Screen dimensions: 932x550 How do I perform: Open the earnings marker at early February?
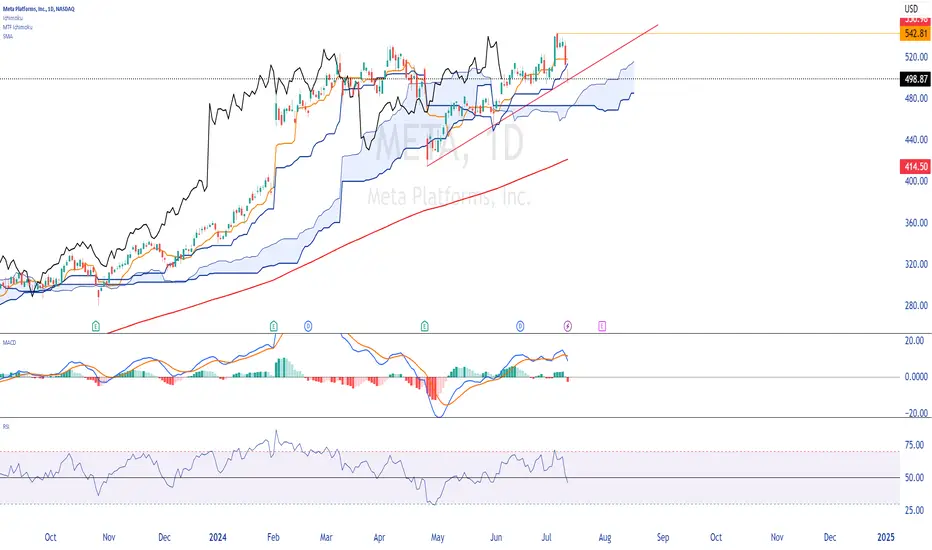click(273, 326)
